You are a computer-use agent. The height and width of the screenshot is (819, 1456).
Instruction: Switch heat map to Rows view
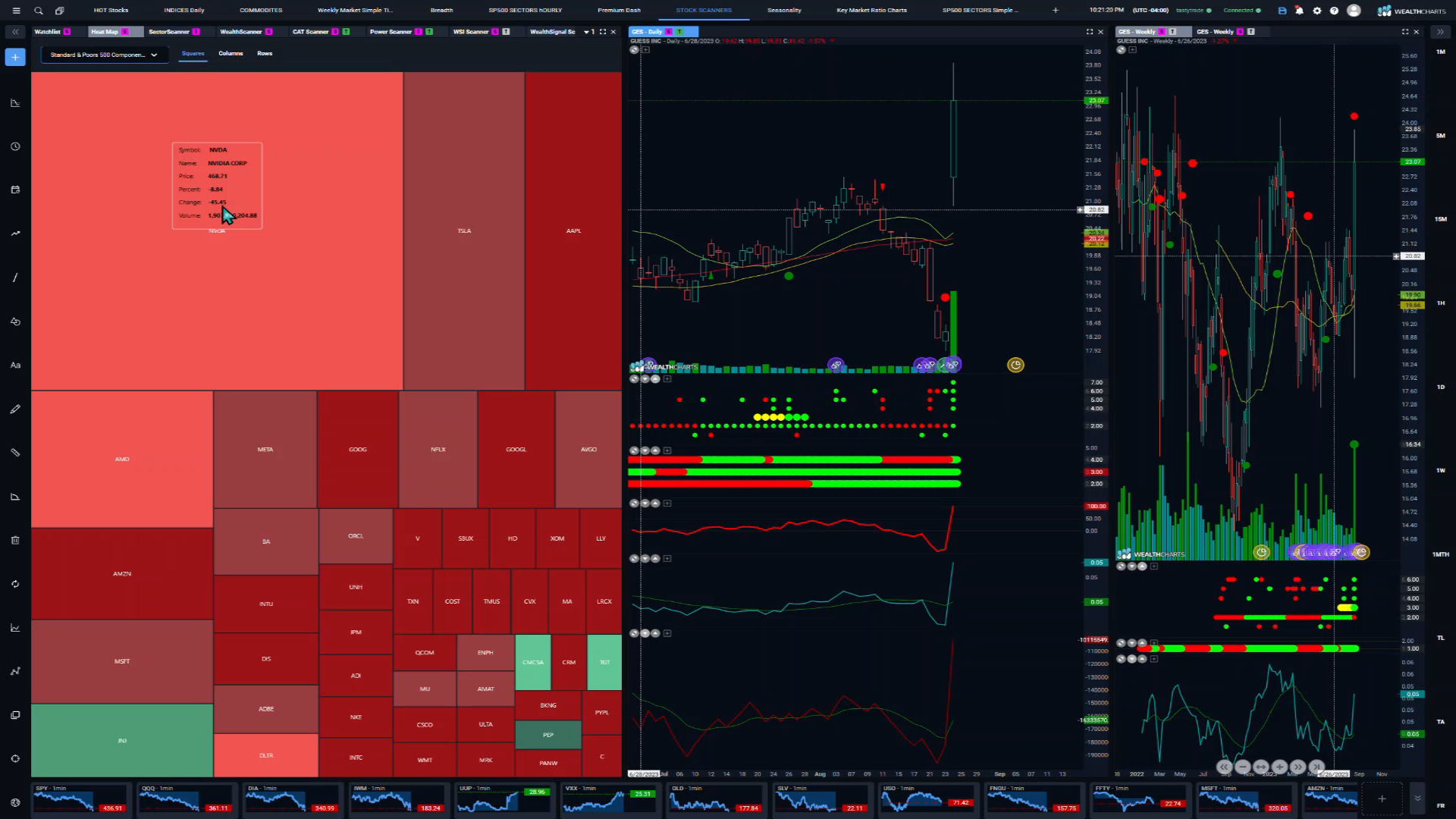[265, 54]
